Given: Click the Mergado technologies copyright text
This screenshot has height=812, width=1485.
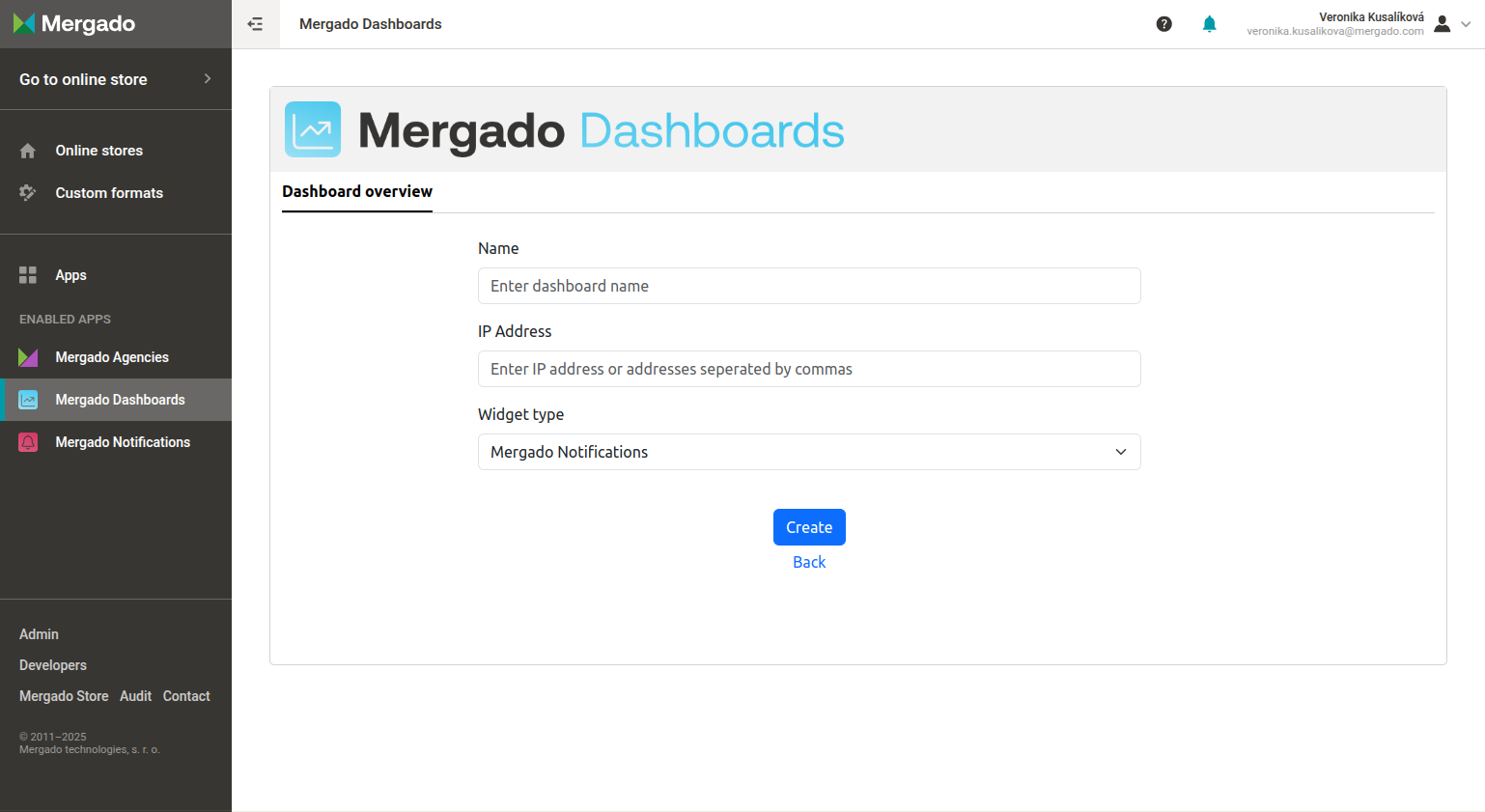Looking at the screenshot, I should (x=90, y=749).
